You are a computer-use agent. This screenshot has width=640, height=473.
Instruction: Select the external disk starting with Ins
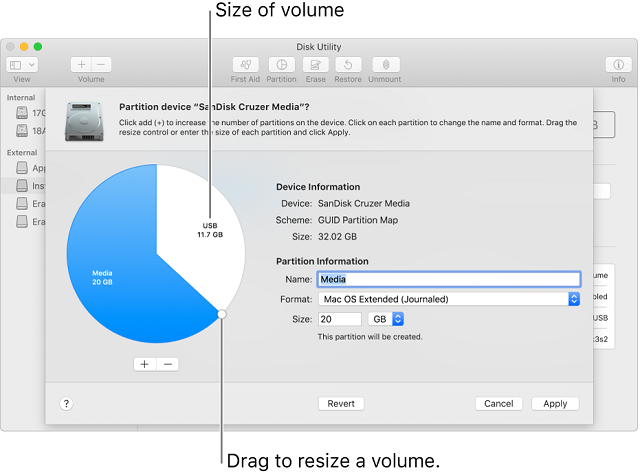23,186
